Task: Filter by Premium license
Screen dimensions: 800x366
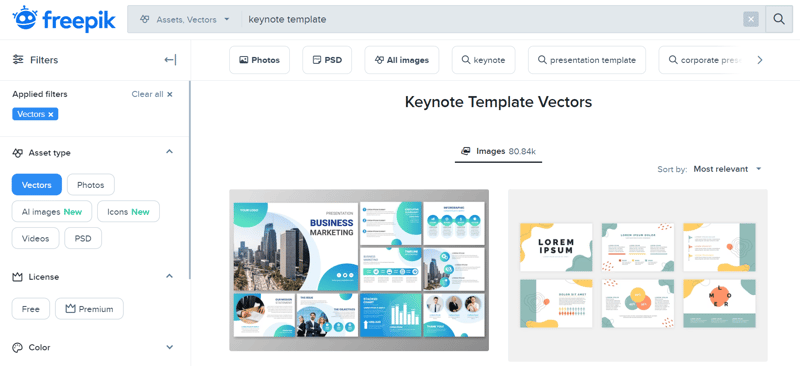Action: [x=89, y=309]
